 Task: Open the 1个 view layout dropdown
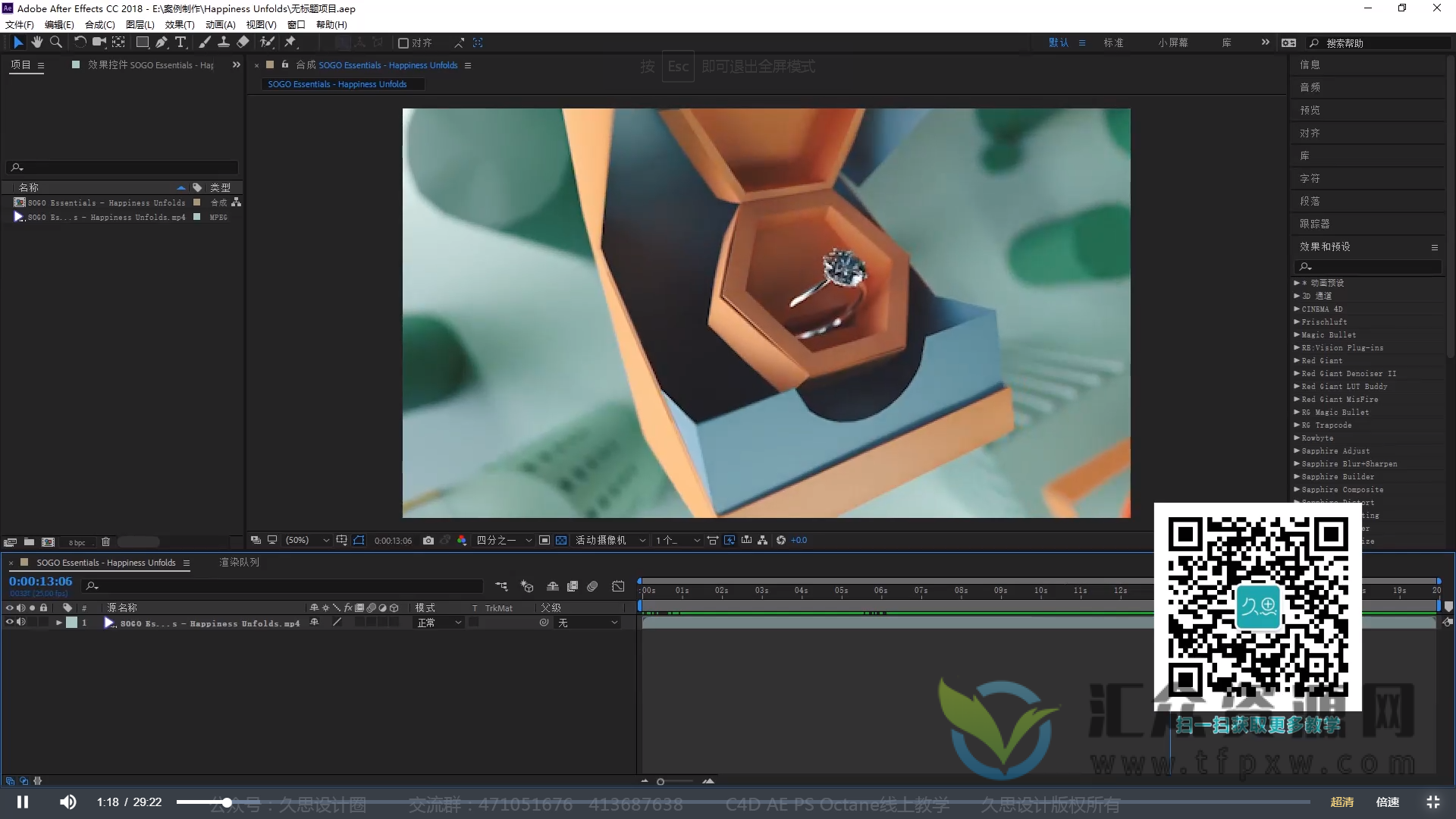point(678,540)
